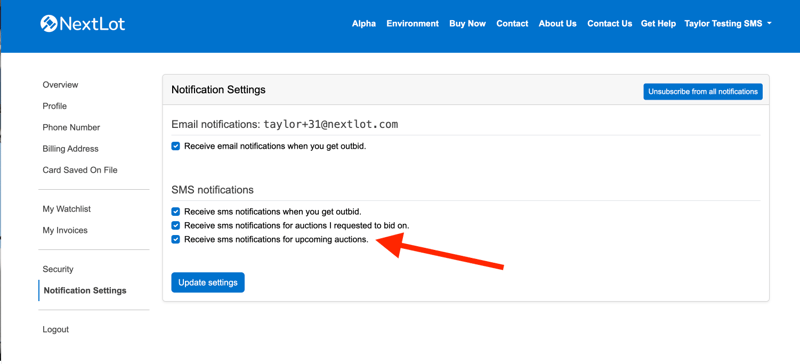Open Security settings
The height and width of the screenshot is (364, 800).
pyautogui.click(x=58, y=269)
